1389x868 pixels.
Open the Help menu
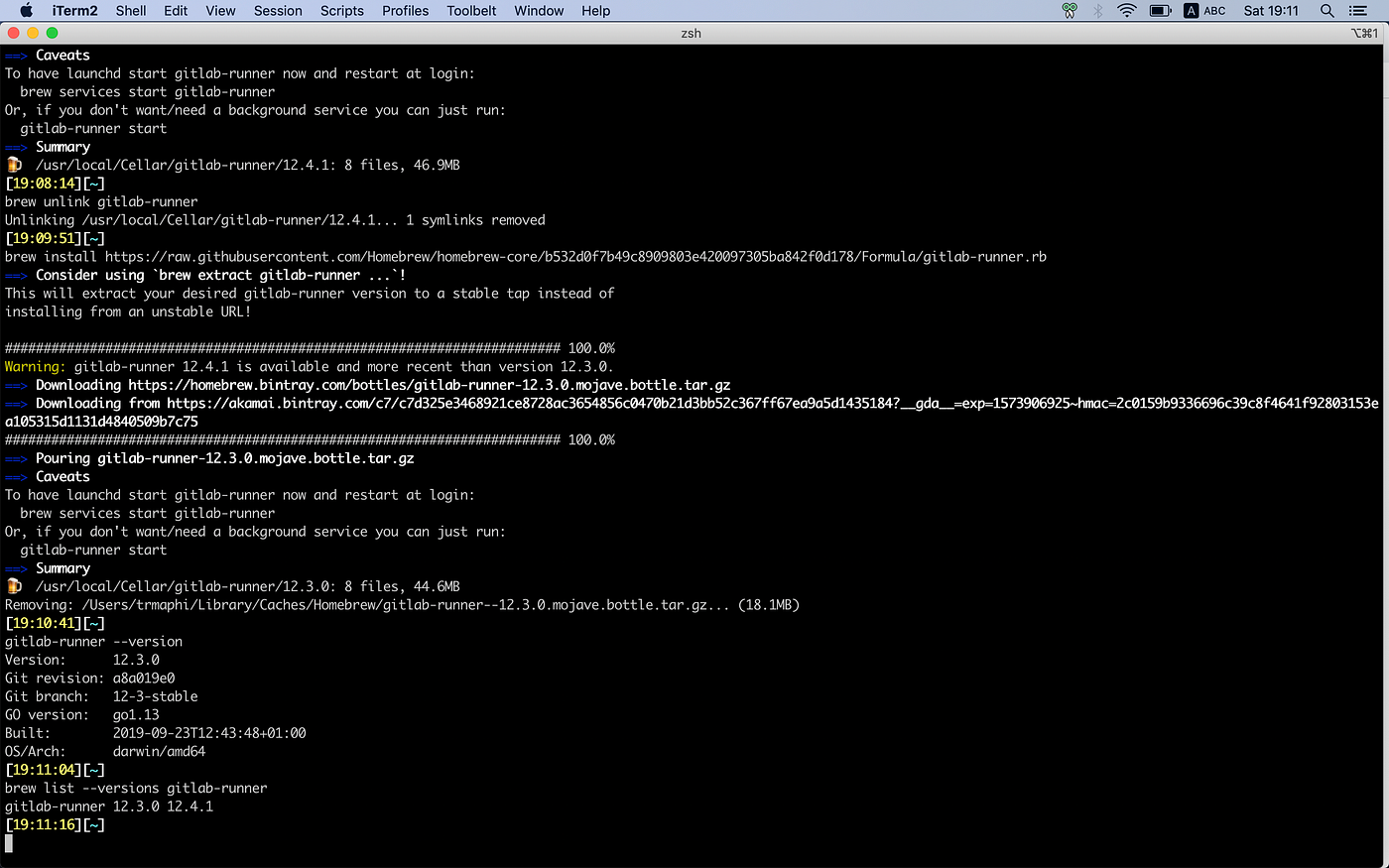pos(596,10)
